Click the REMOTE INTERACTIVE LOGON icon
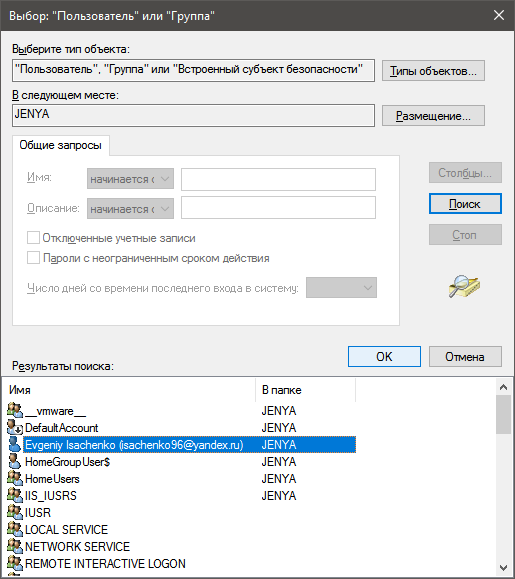The image size is (515, 579). pyautogui.click(x=15, y=563)
